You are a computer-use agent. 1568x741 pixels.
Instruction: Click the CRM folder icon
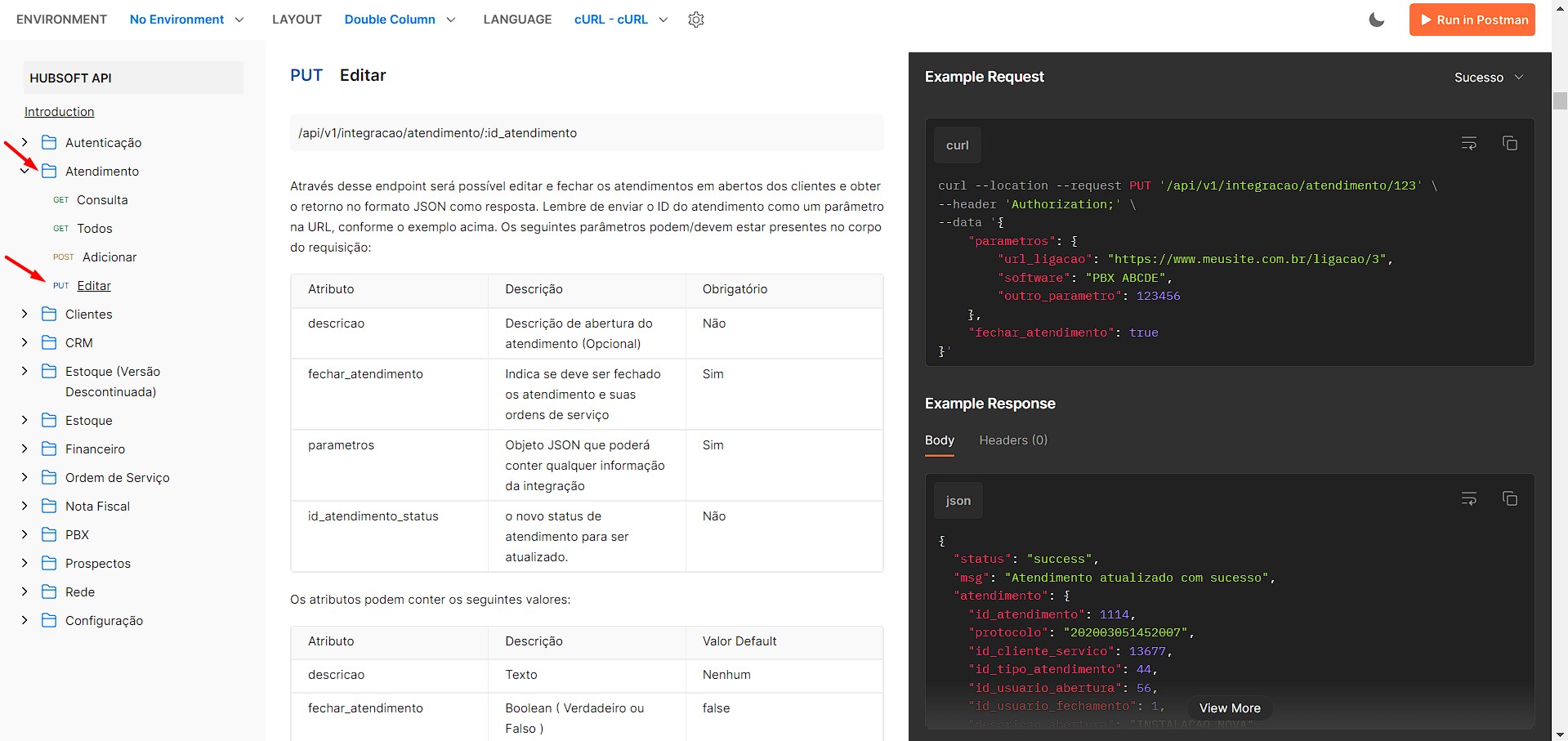point(49,342)
